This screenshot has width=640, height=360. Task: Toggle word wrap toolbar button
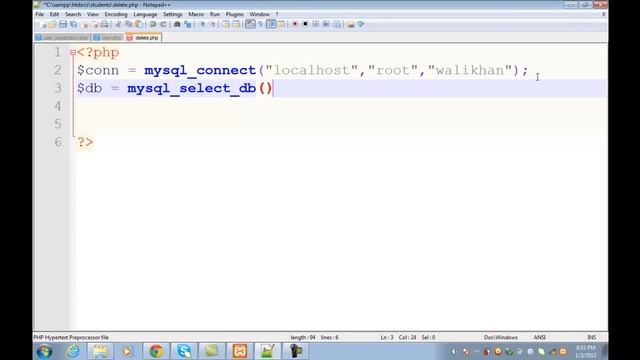point(250,24)
